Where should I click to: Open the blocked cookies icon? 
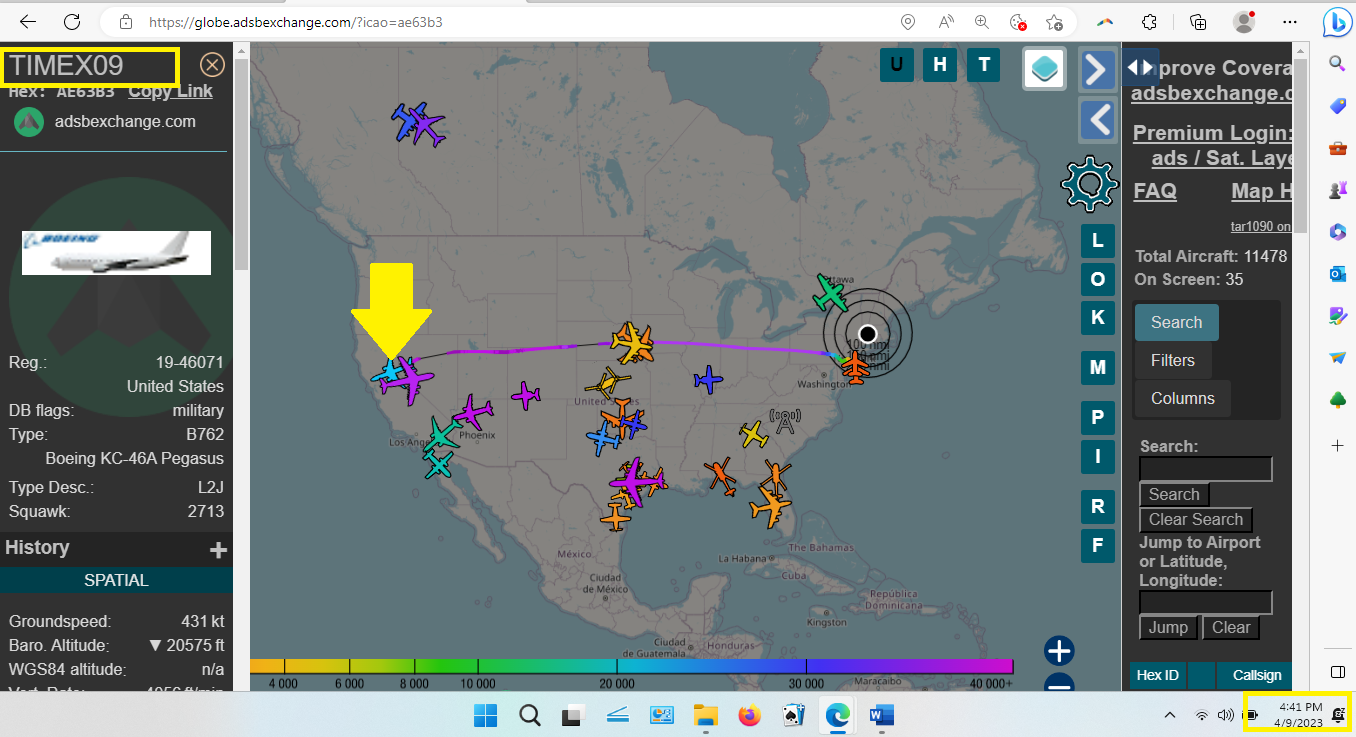1018,21
